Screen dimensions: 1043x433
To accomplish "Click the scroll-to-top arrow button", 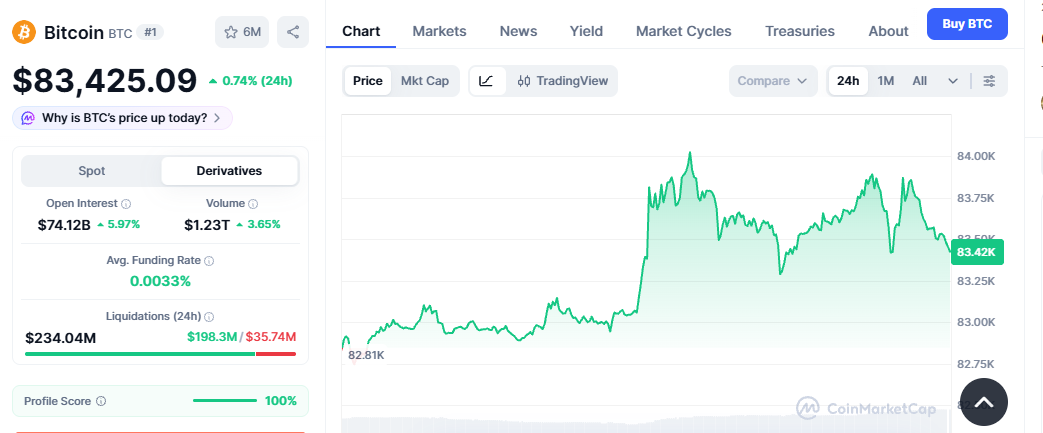I will coord(984,402).
